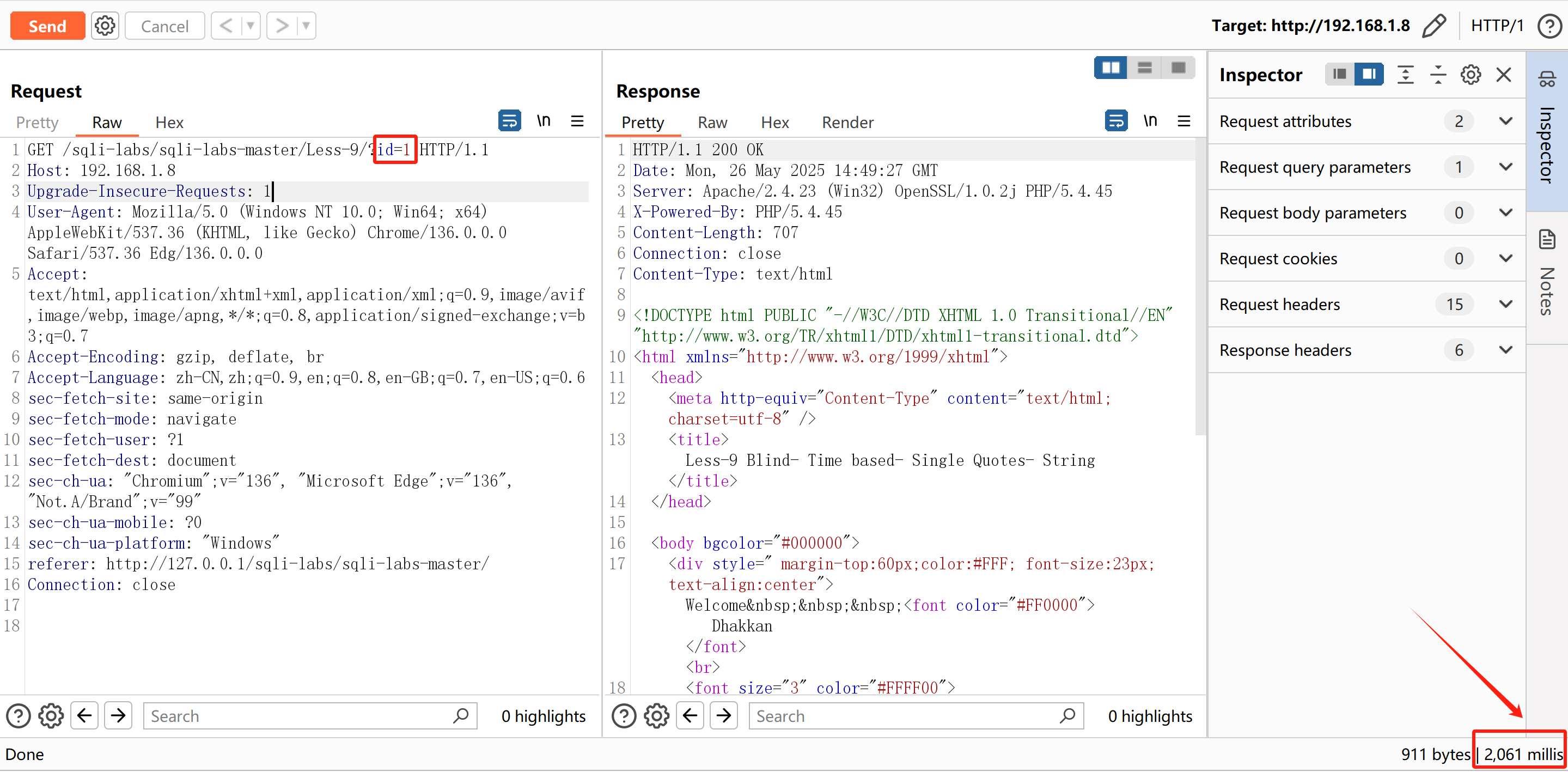Viewport: 1568px width, 772px height.
Task: Click the edit target pencil icon
Action: (x=1434, y=26)
